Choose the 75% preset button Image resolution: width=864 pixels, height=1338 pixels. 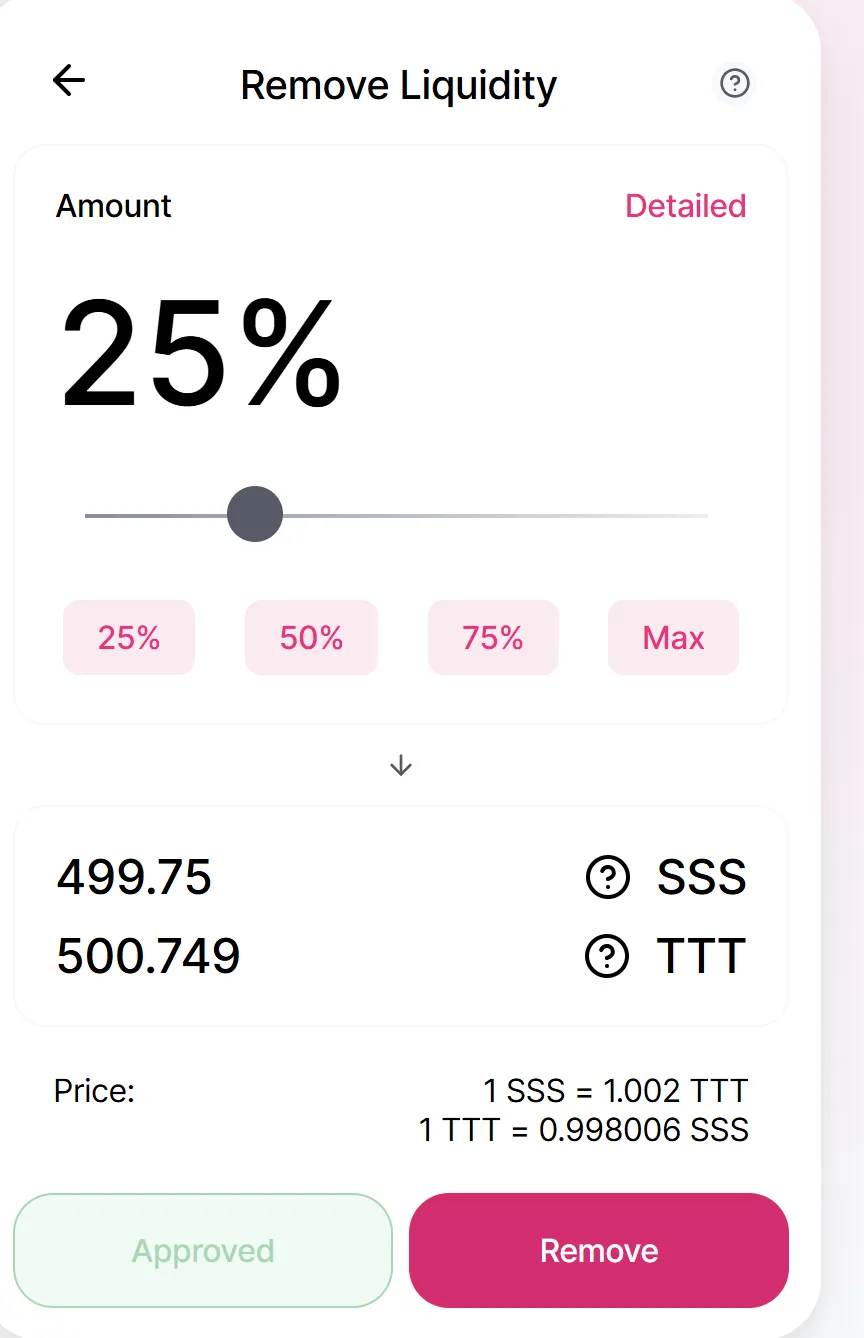[x=493, y=638]
